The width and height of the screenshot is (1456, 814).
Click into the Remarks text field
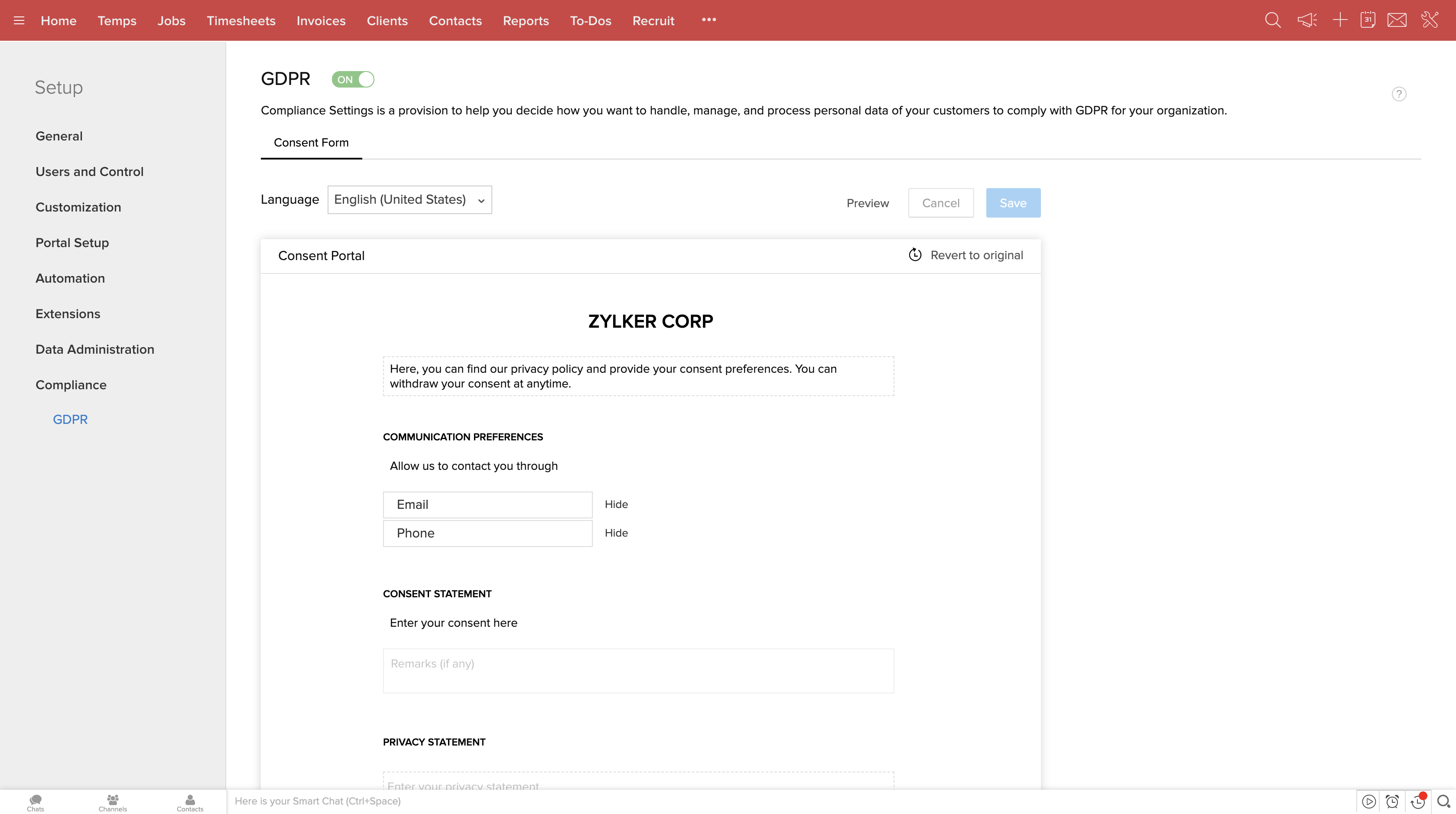pyautogui.click(x=638, y=671)
